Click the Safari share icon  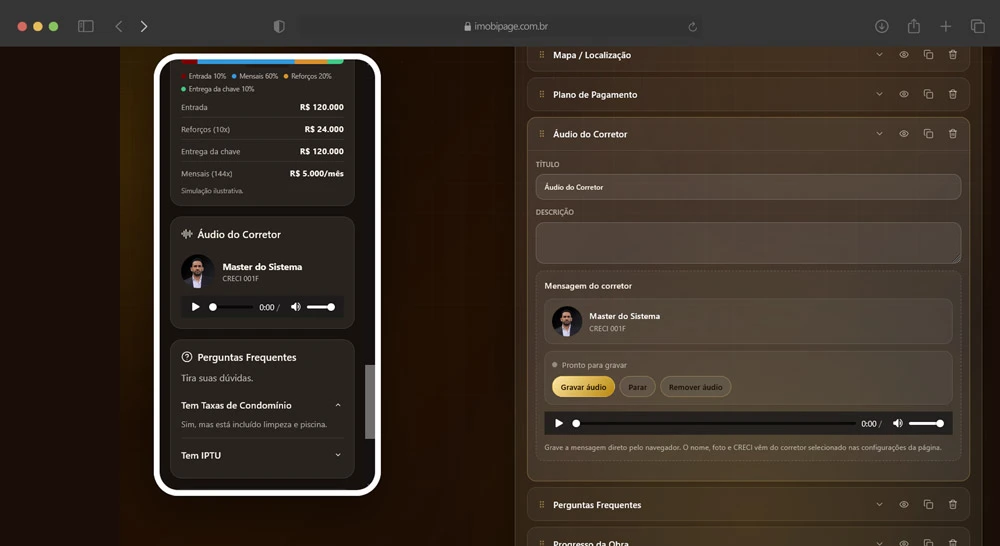point(913,26)
